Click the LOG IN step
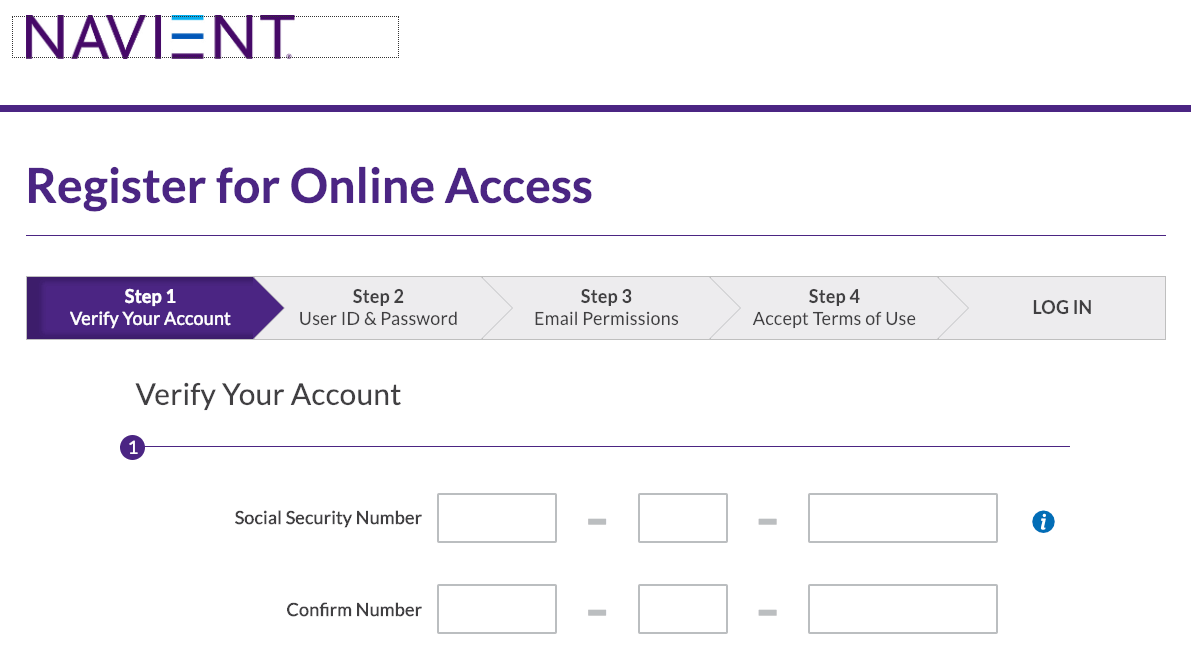 (1061, 308)
